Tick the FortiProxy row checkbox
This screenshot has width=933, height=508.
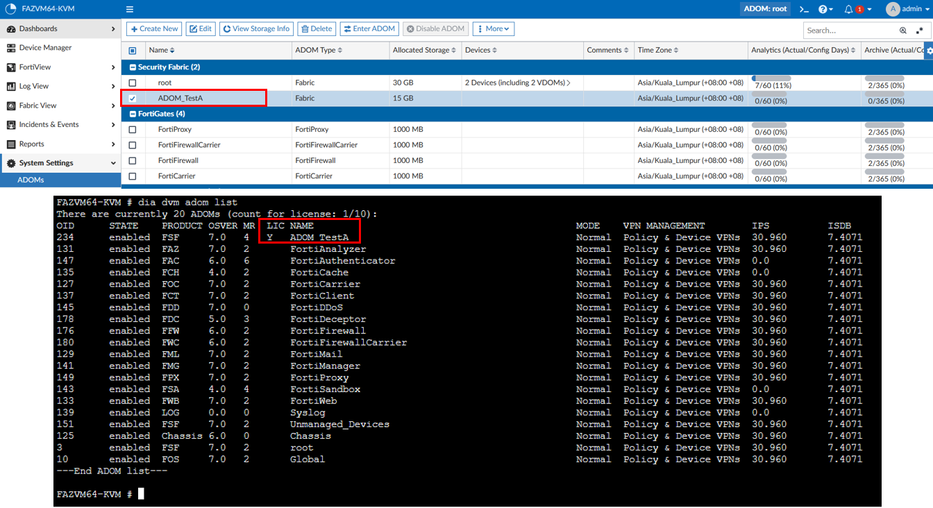pyautogui.click(x=132, y=130)
